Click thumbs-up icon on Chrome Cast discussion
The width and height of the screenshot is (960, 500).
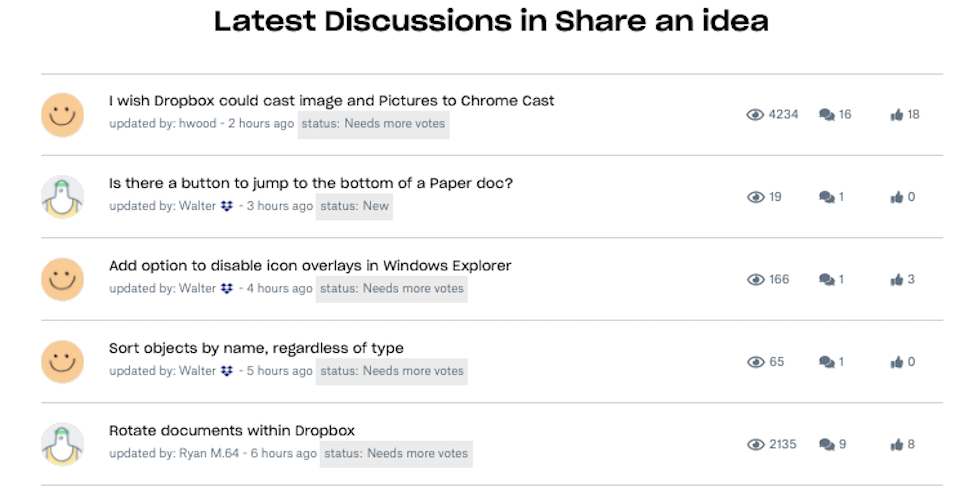coord(897,115)
